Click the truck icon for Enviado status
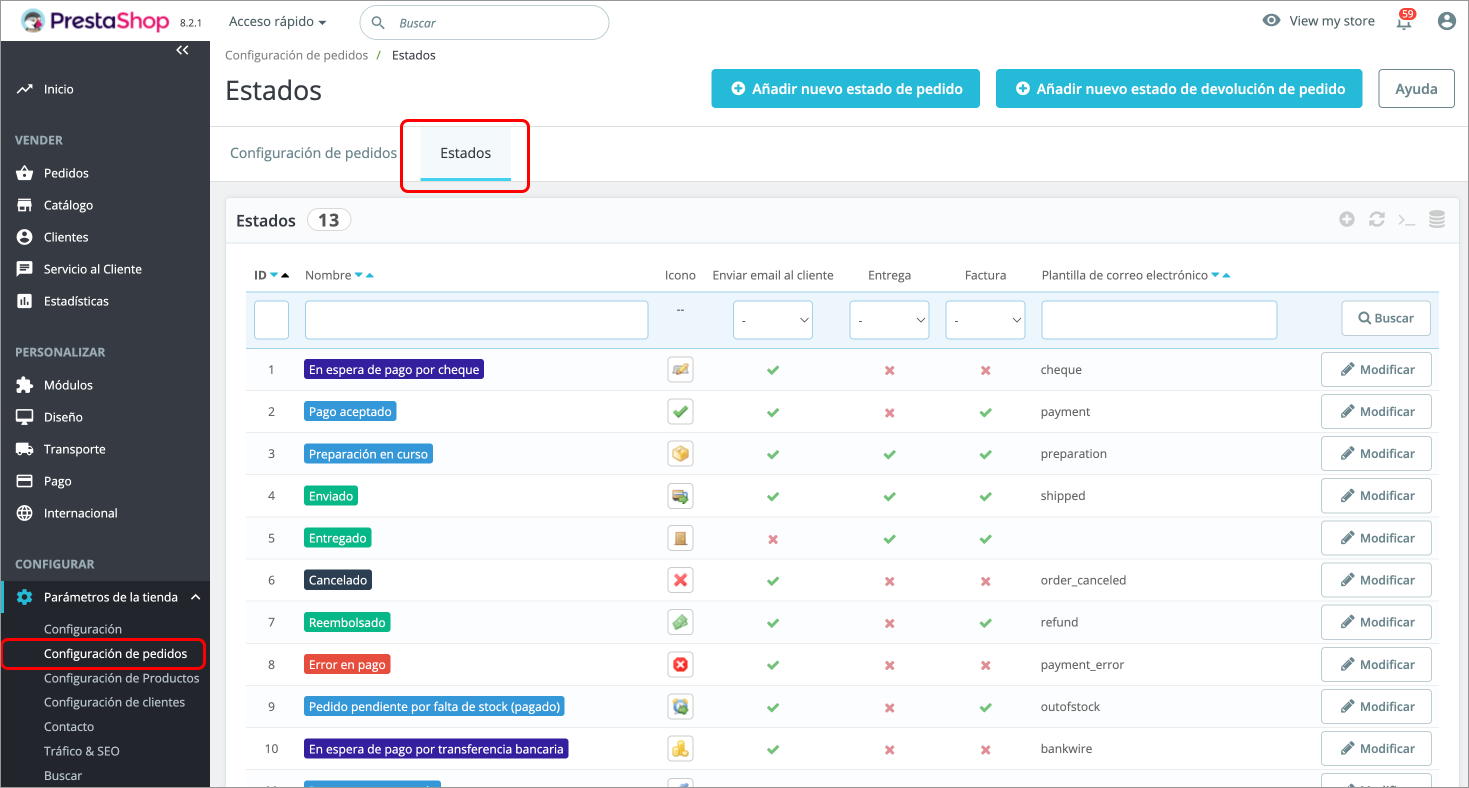 pyautogui.click(x=680, y=495)
